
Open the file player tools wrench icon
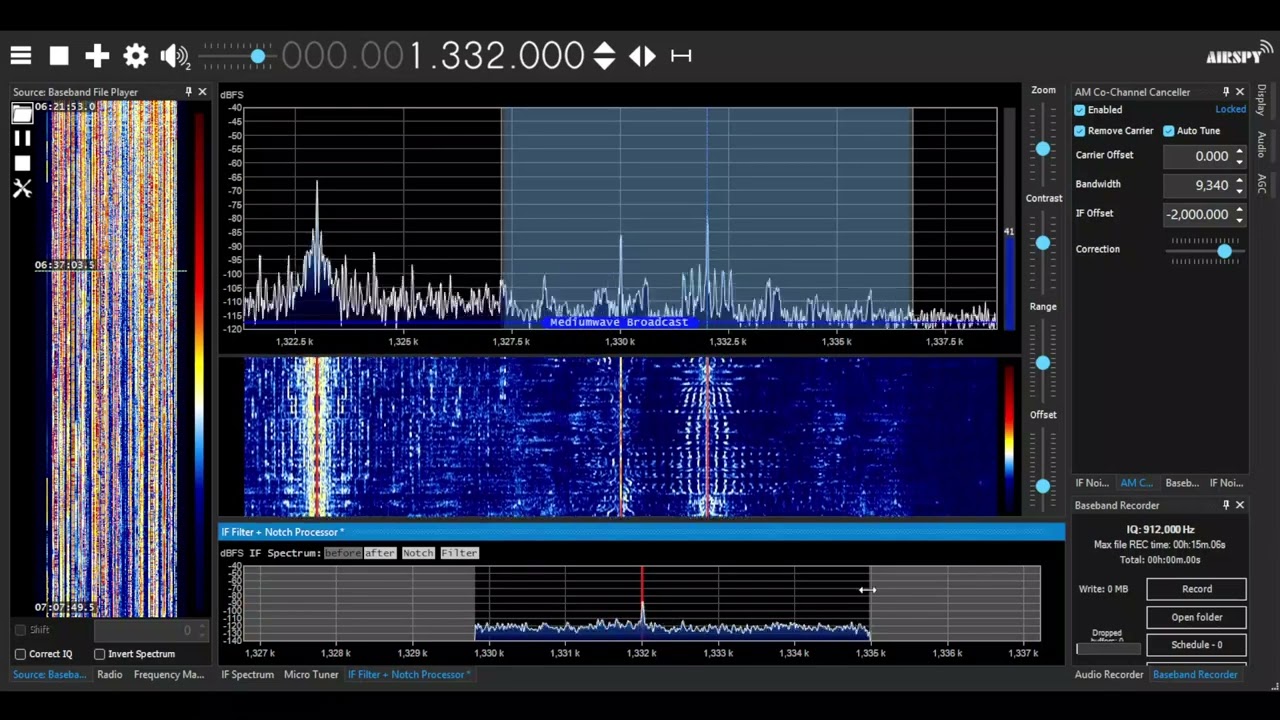tap(22, 188)
